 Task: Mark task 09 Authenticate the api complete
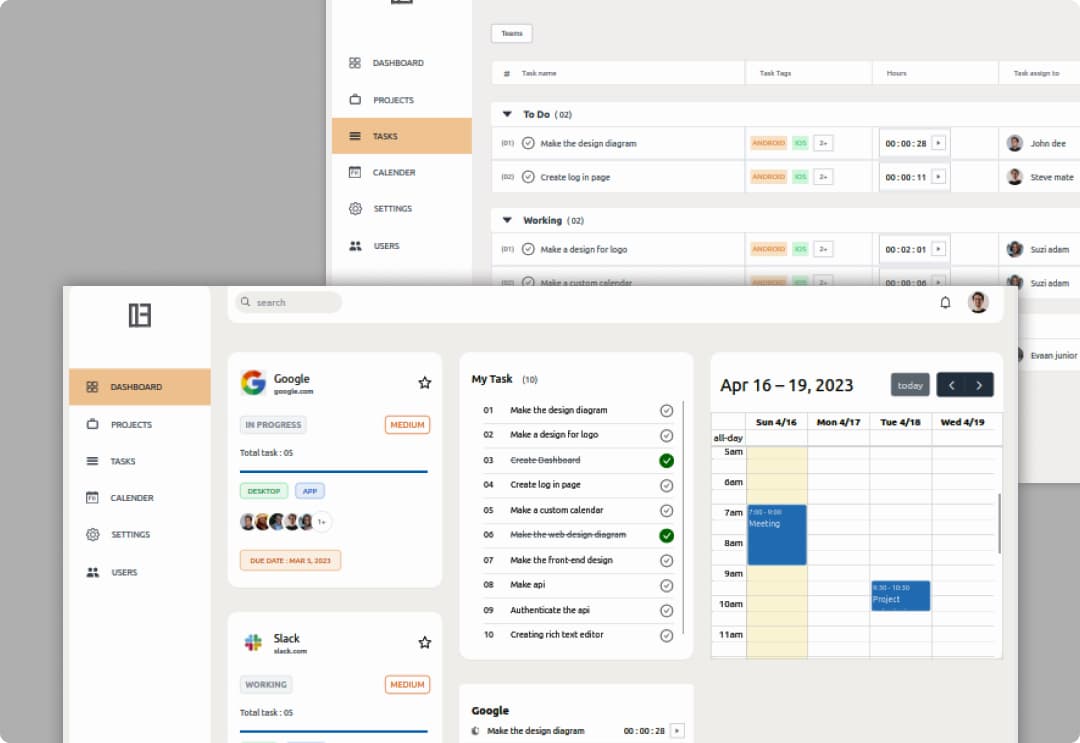tap(666, 611)
